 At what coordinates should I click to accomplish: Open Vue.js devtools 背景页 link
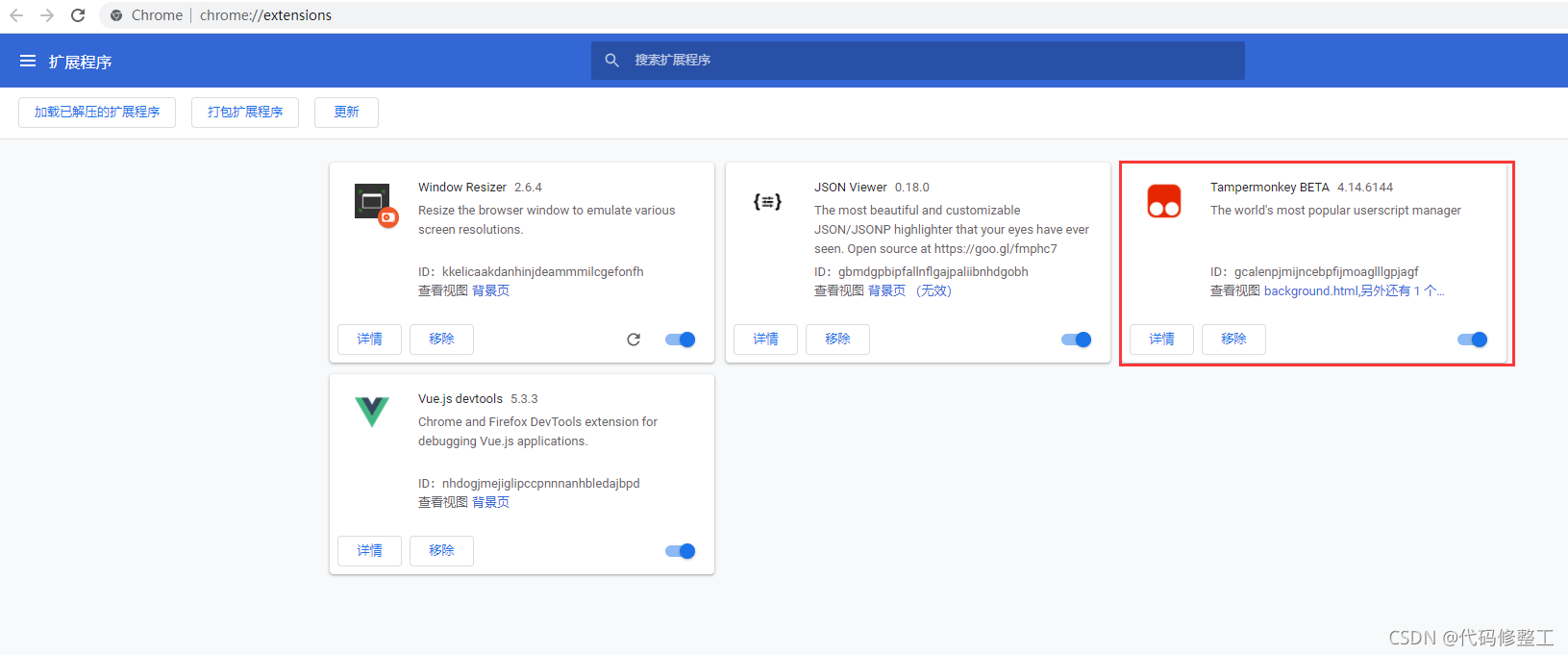pos(490,502)
